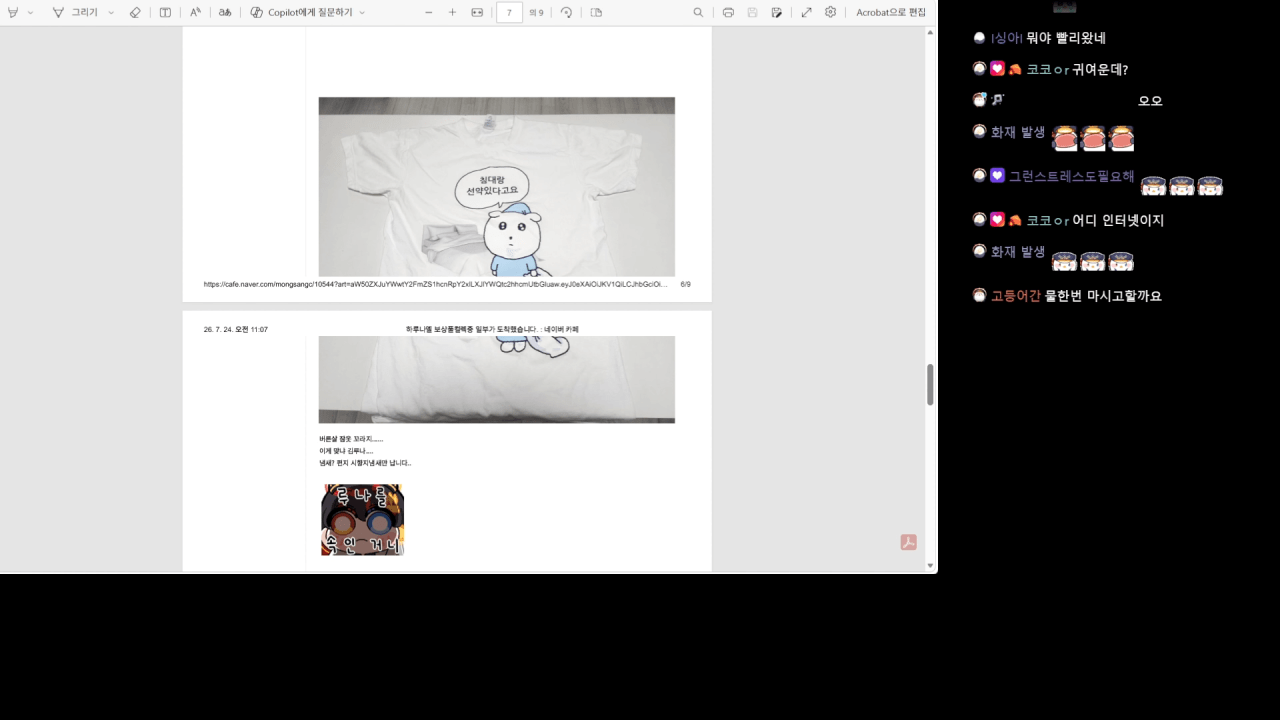Viewport: 1280px width, 720px height.
Task: Zoom out with the minus button
Action: pyautogui.click(x=429, y=12)
